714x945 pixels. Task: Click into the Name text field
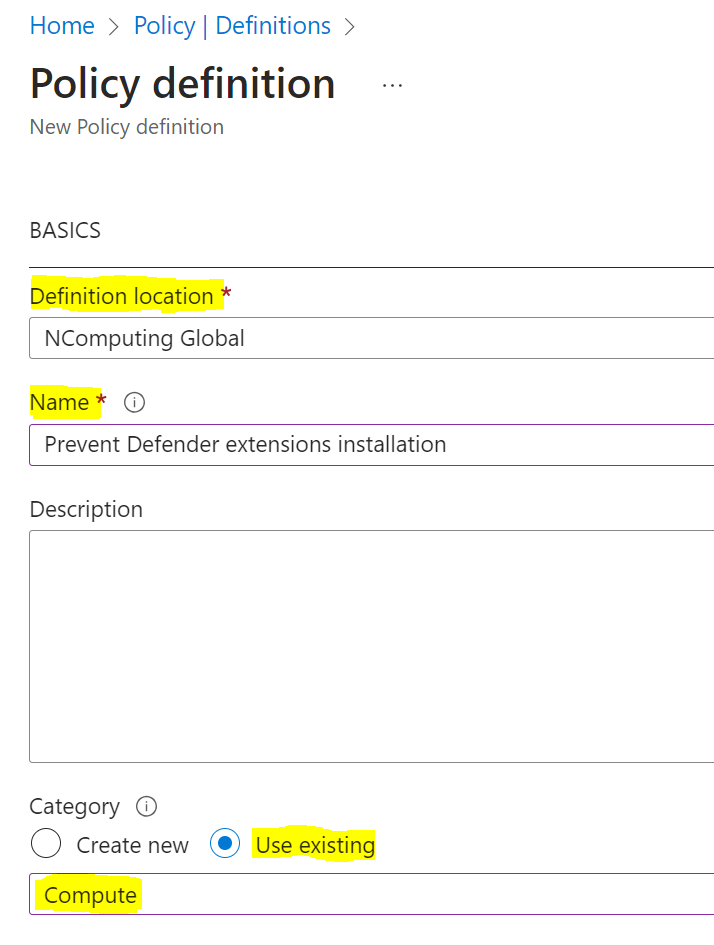point(372,444)
